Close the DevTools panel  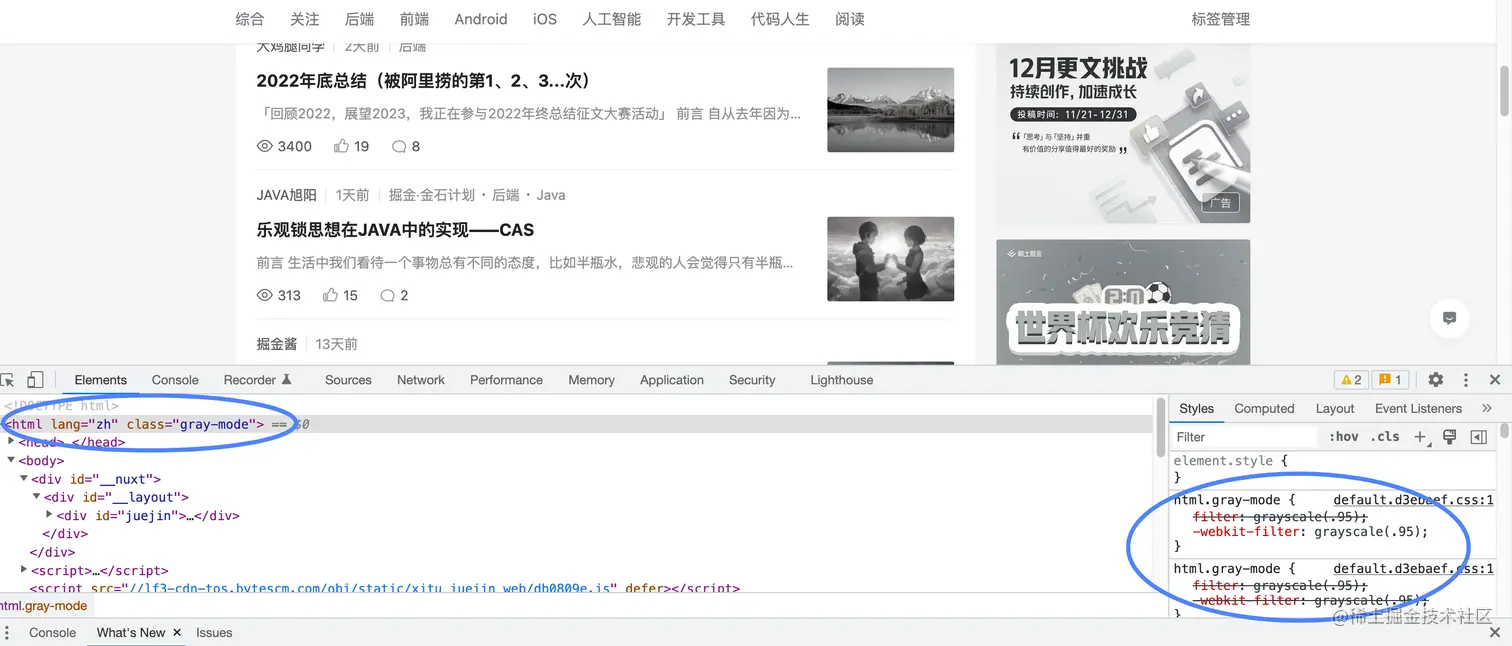1495,380
